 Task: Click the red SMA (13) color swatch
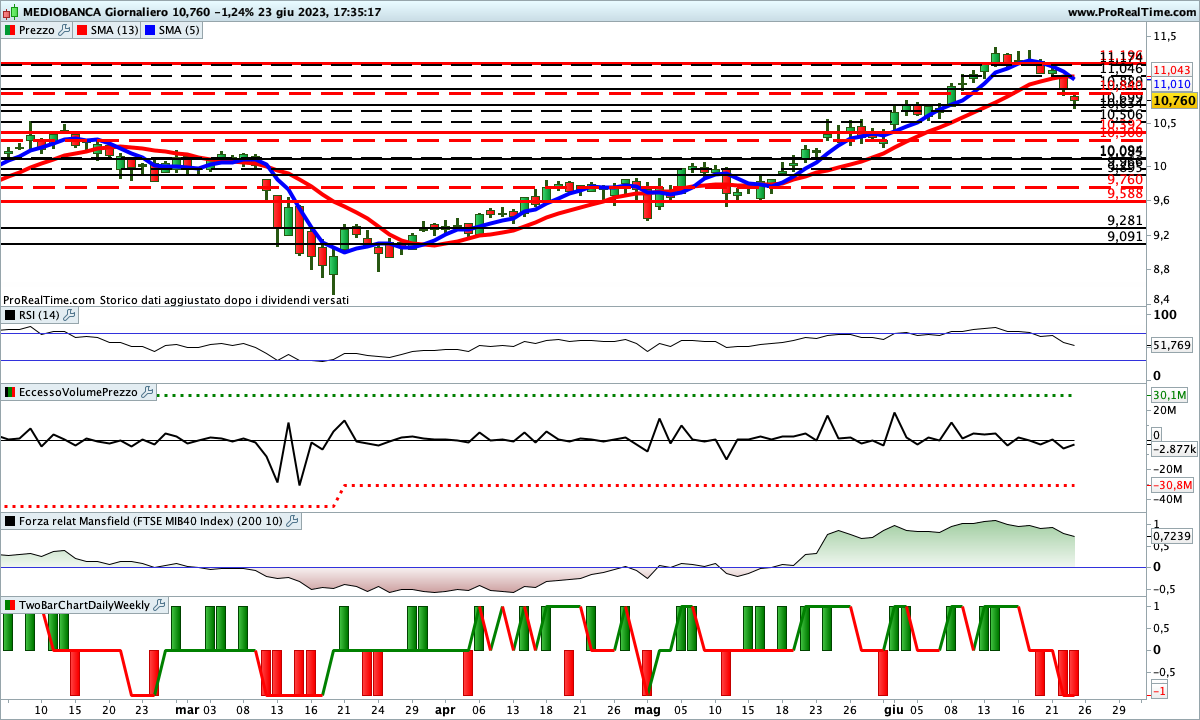pos(82,30)
